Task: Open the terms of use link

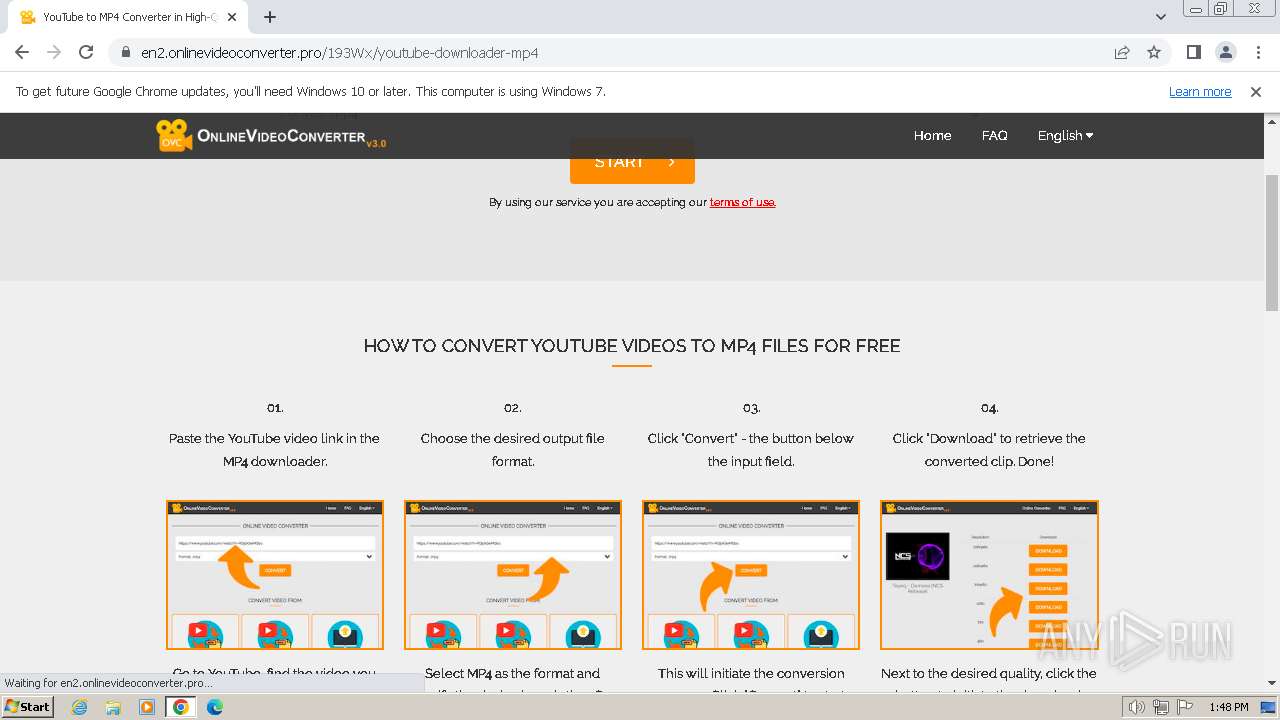Action: (x=742, y=202)
